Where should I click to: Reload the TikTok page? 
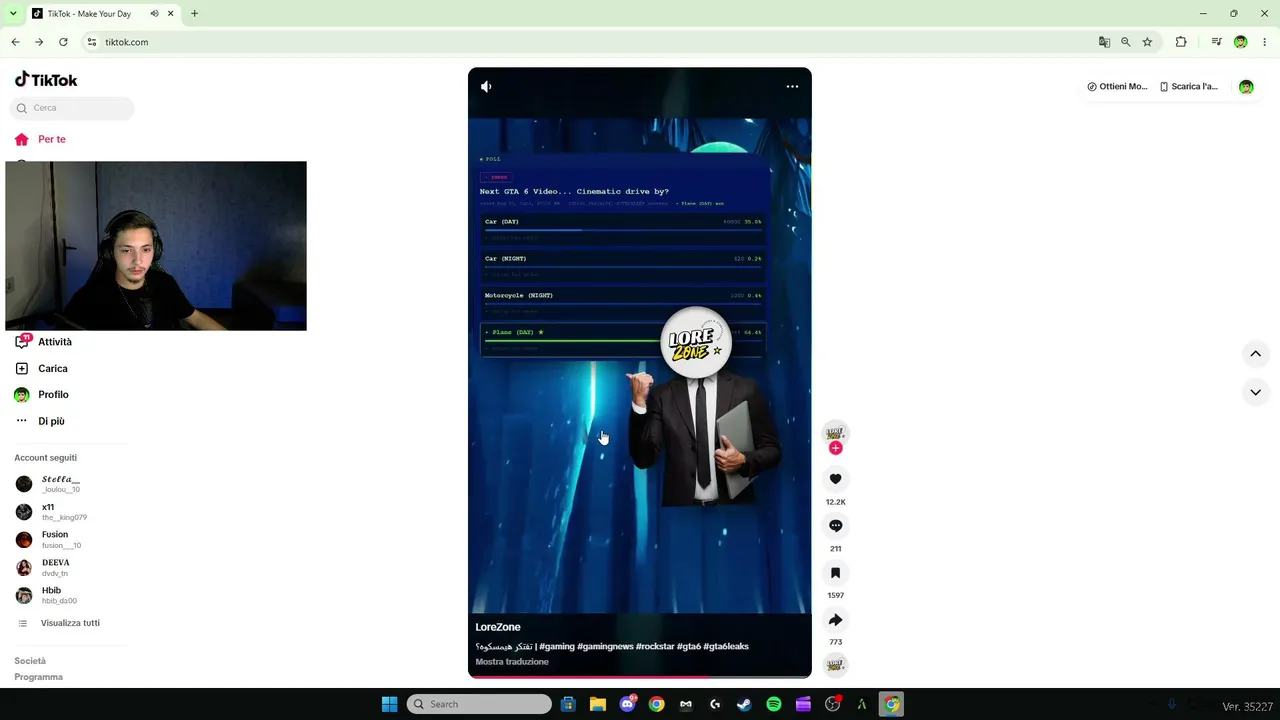(x=63, y=42)
